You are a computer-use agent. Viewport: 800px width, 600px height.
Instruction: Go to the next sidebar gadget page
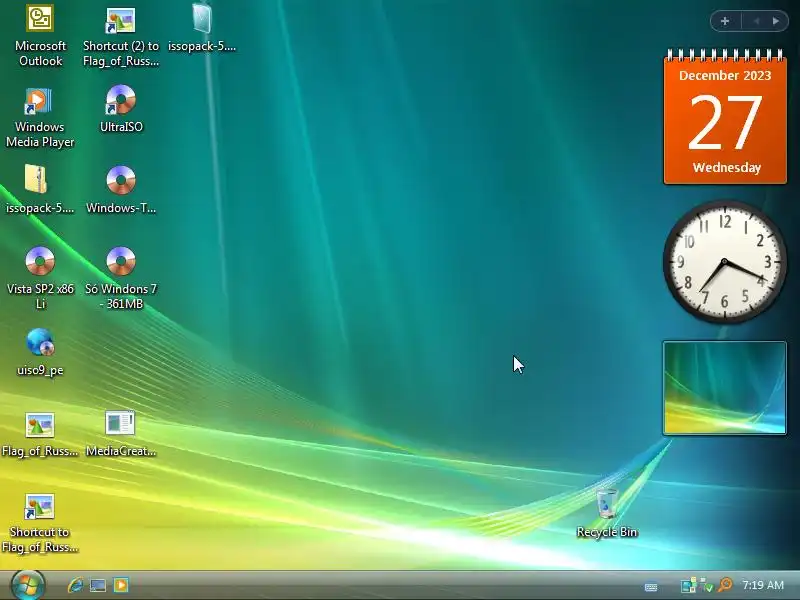(x=776, y=21)
